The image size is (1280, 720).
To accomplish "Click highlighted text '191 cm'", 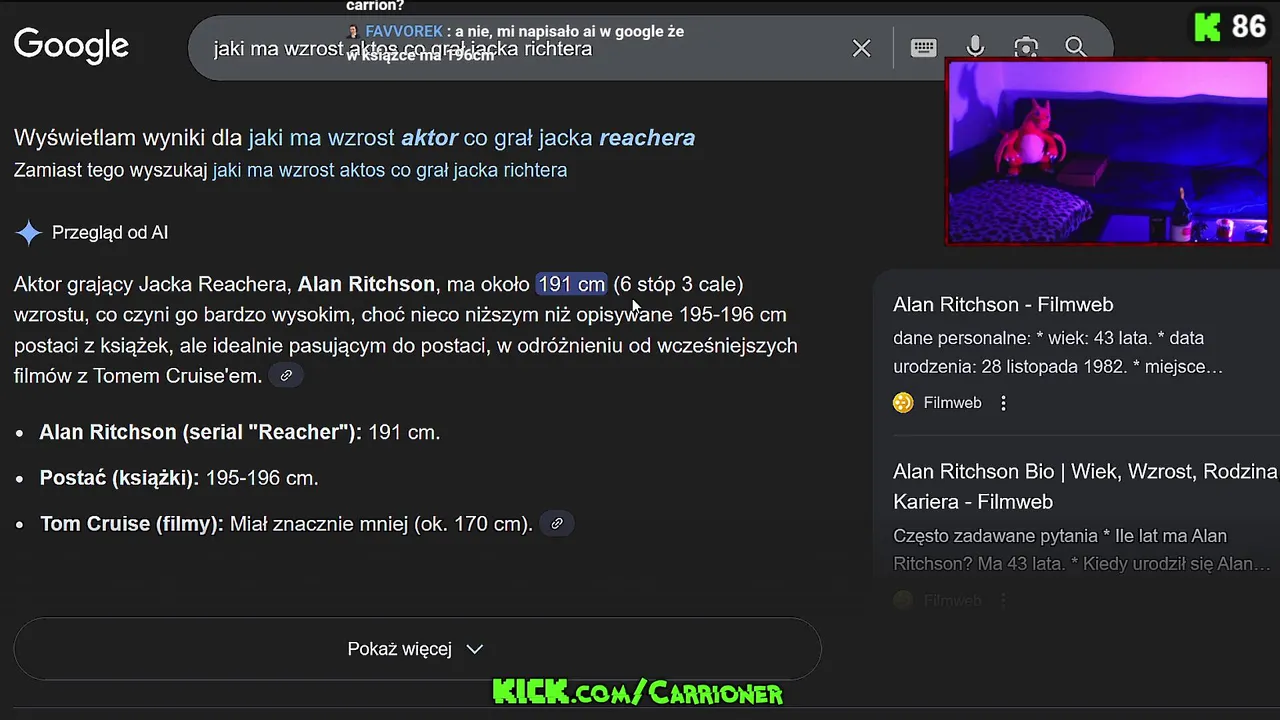I will [571, 284].
